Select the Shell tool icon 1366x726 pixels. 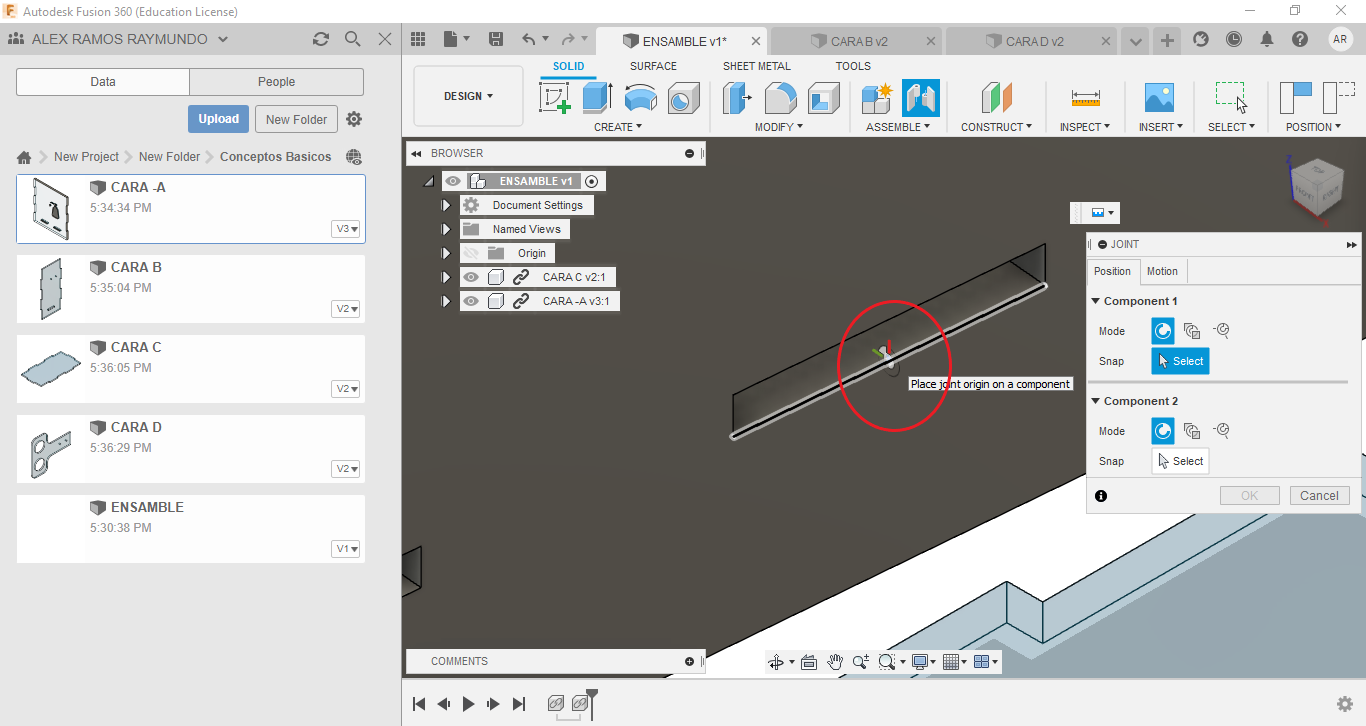tap(824, 98)
